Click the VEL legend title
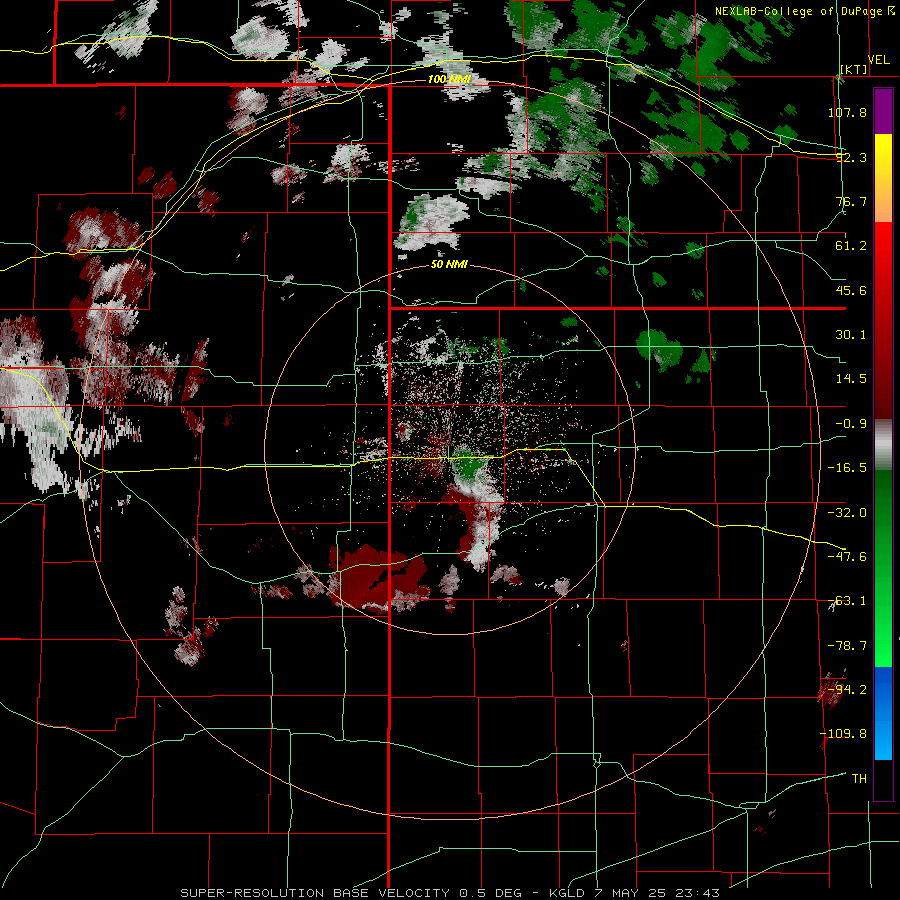Image resolution: width=900 pixels, height=900 pixels. pos(878,60)
